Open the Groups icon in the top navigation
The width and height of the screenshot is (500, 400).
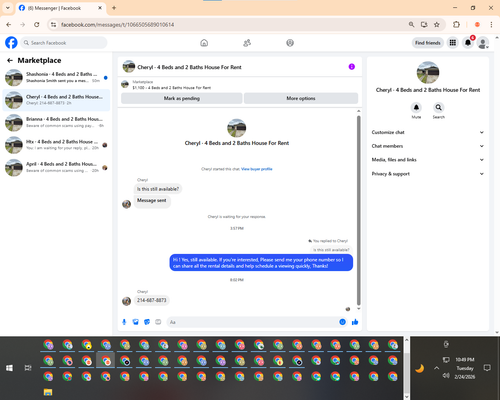coord(290,43)
